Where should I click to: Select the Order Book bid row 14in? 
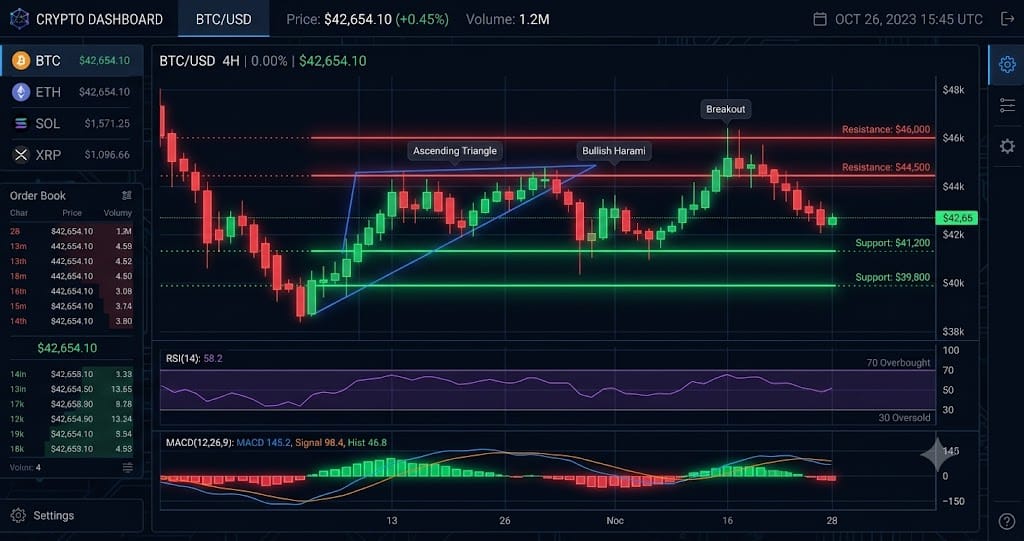(x=71, y=374)
